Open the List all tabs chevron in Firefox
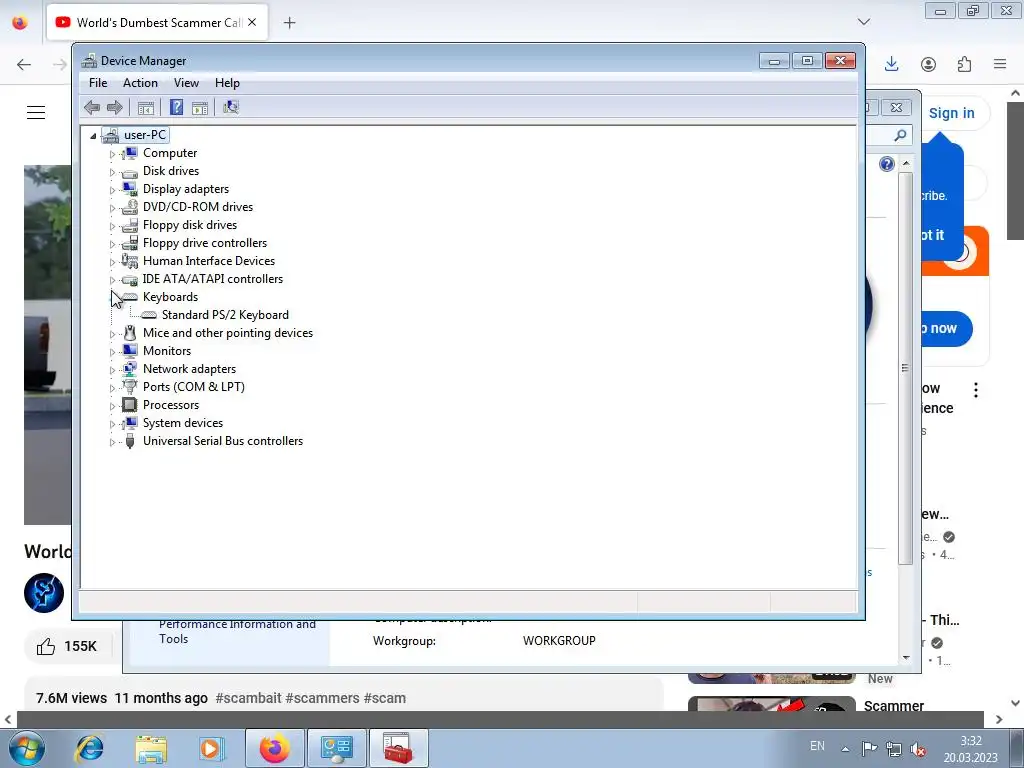 (x=864, y=22)
